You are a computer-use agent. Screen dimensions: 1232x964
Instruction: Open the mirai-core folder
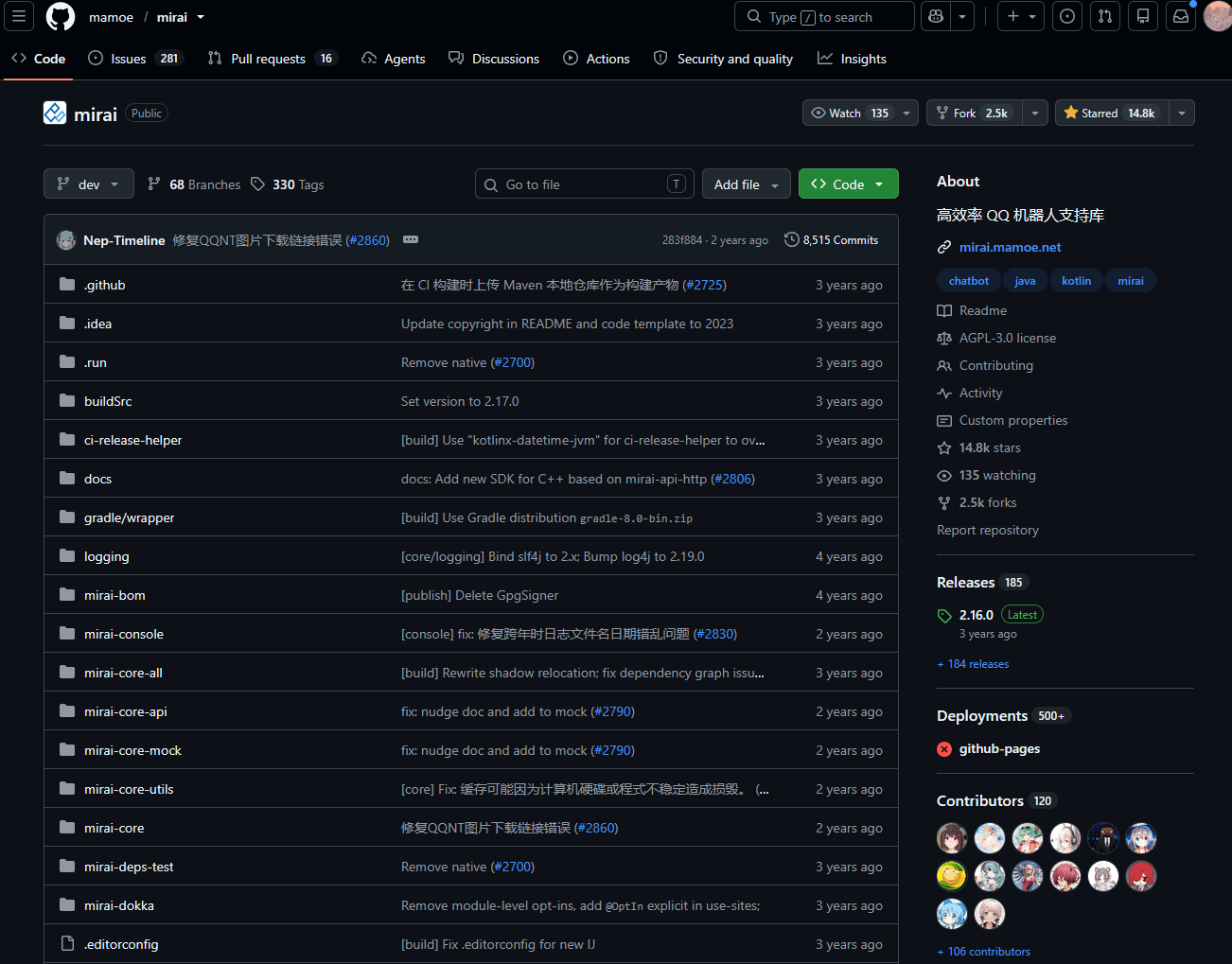(x=114, y=828)
